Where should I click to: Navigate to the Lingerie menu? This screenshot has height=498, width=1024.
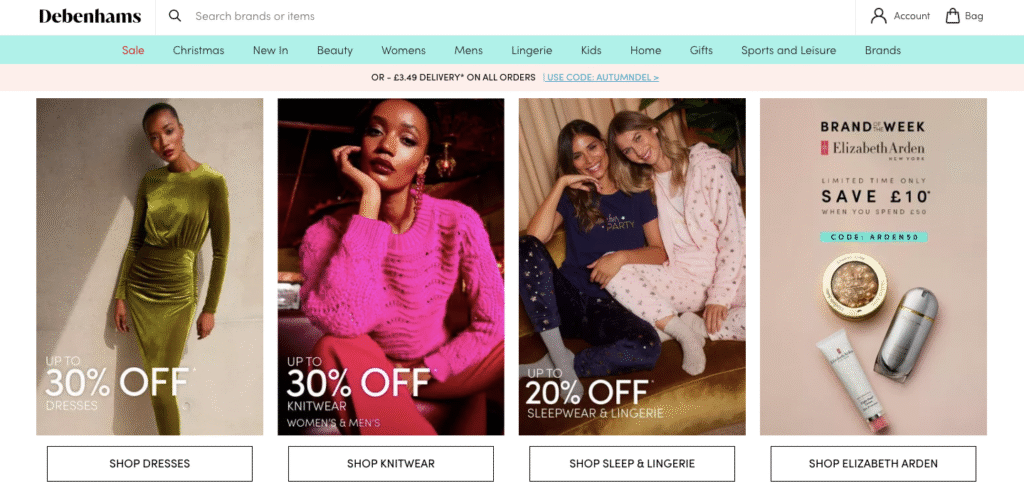point(532,50)
